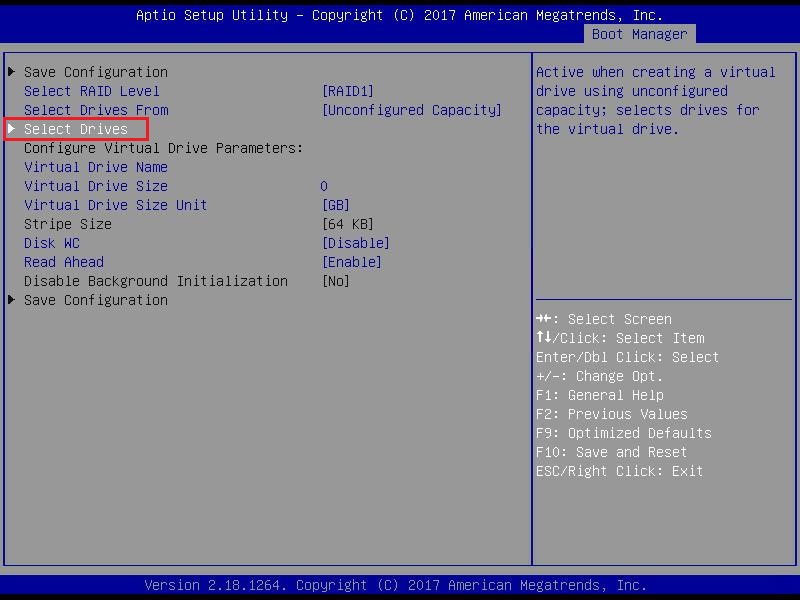Click Save Configuration above Select RAID Level
Viewport: 800px width, 600px height.
tap(96, 72)
